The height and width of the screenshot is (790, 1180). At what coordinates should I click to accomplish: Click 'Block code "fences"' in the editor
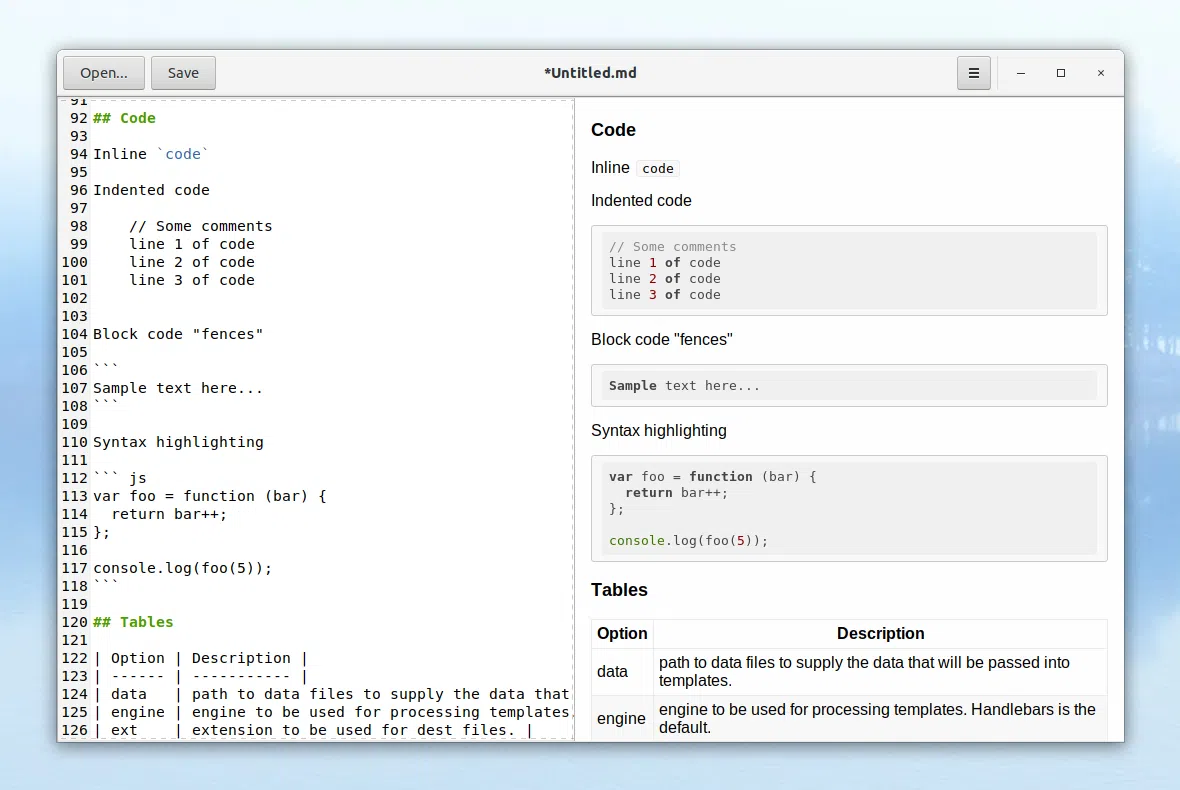coord(178,334)
